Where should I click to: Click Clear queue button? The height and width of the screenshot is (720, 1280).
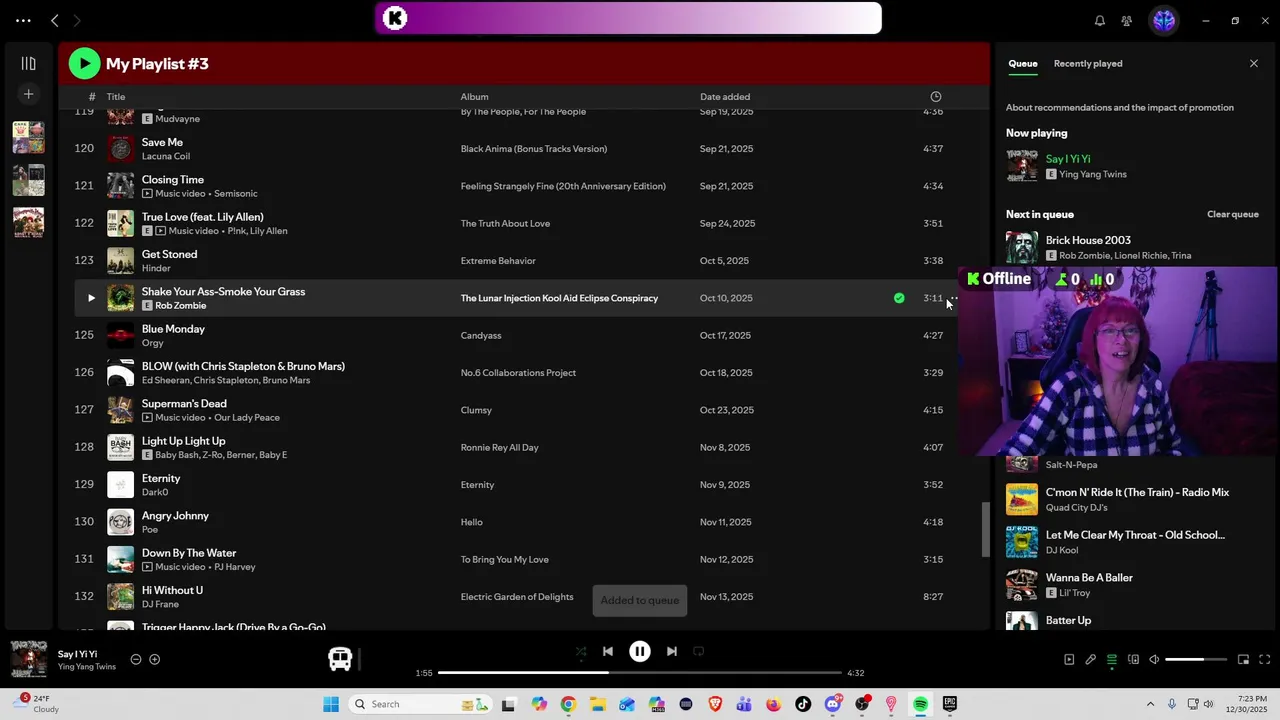[1232, 214]
